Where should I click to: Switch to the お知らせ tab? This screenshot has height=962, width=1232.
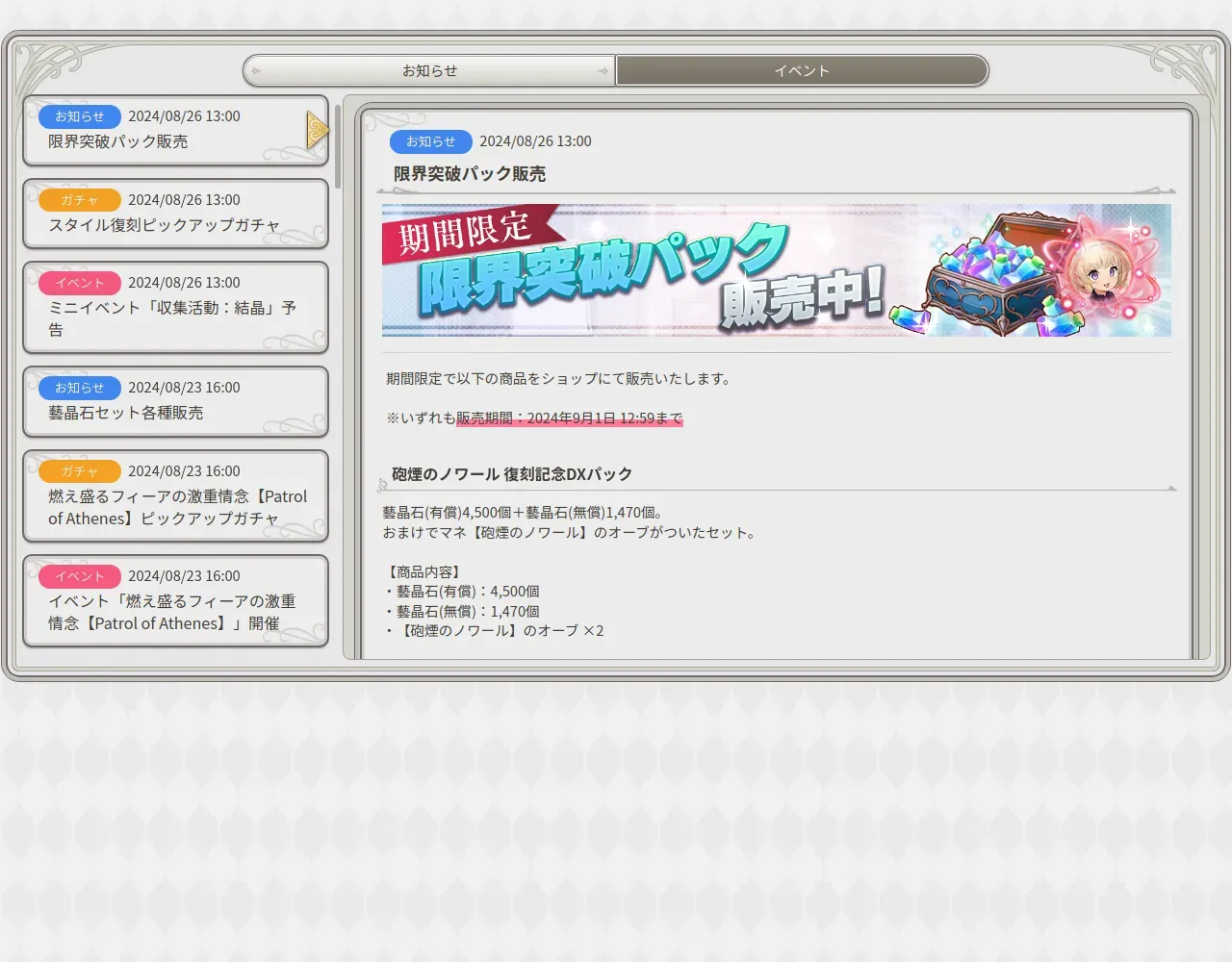429,70
